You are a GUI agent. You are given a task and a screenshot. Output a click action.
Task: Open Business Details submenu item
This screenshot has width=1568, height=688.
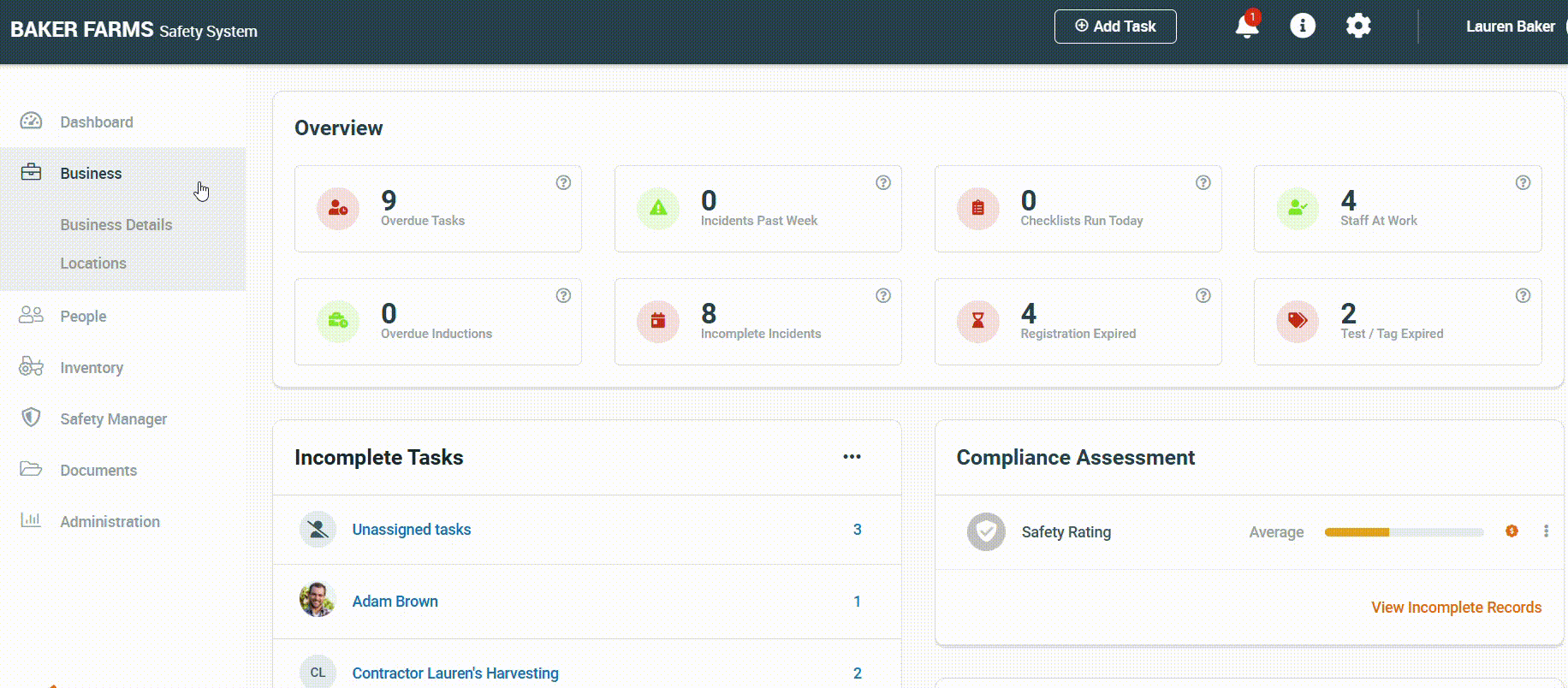pos(116,225)
